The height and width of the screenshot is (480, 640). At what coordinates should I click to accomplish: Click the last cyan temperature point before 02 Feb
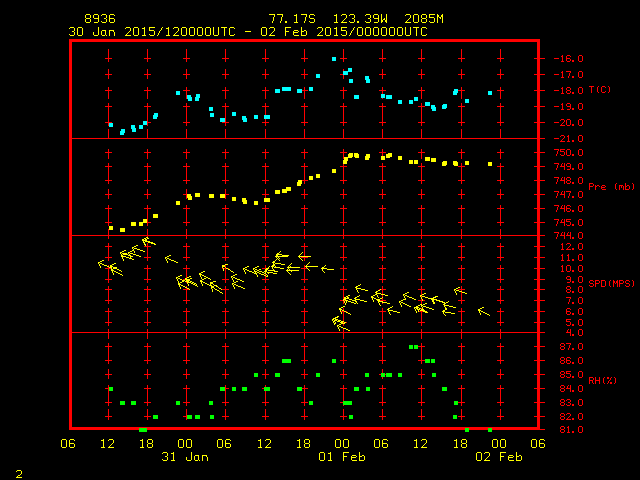(490, 93)
